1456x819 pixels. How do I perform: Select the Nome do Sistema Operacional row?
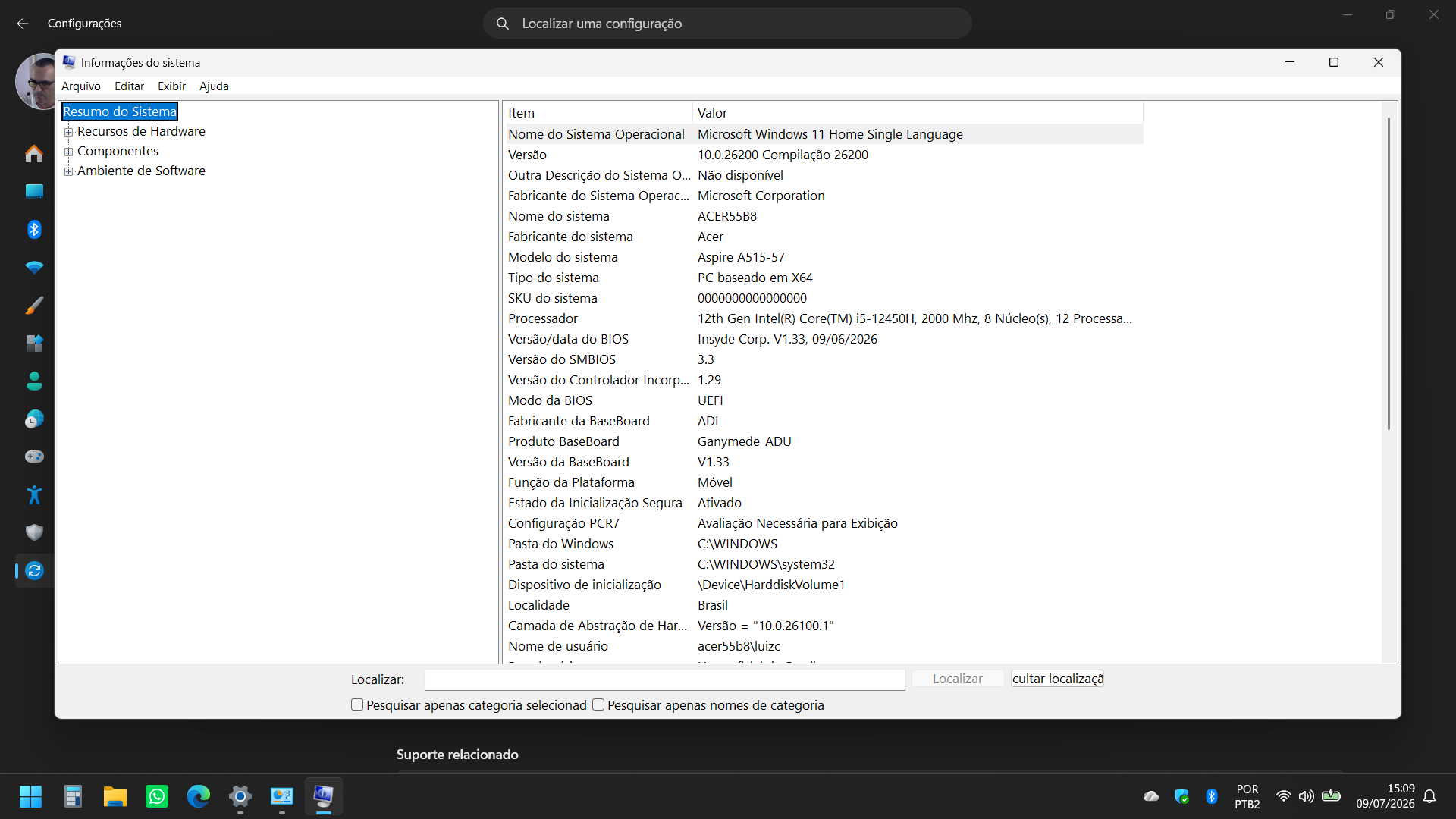tap(824, 134)
